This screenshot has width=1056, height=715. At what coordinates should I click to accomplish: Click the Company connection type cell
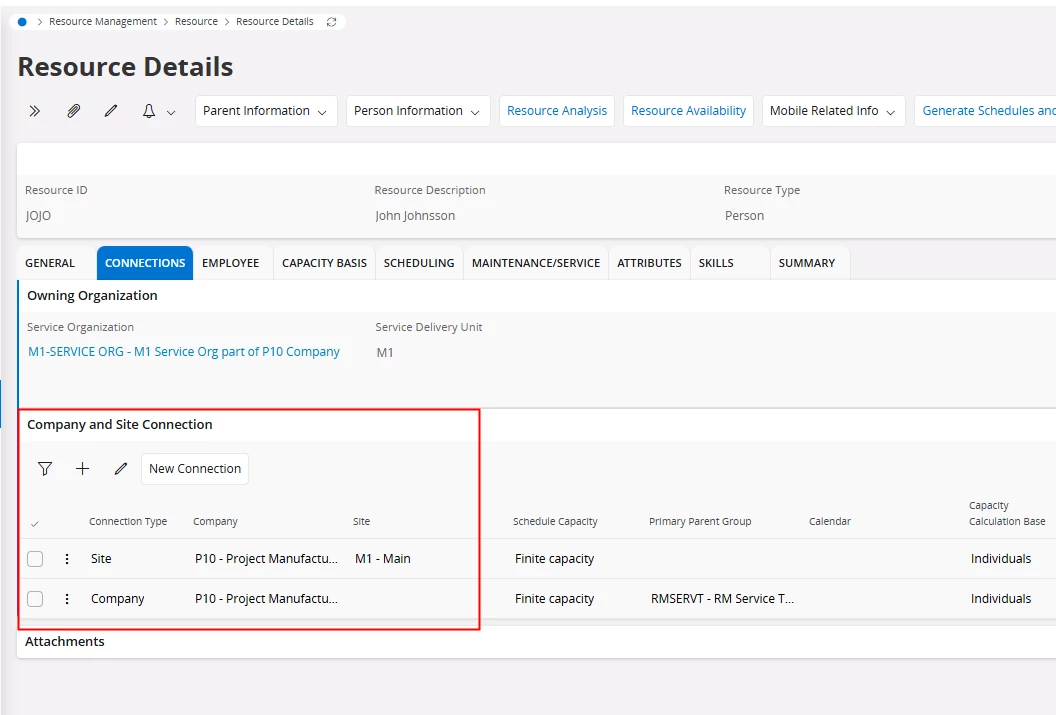pyautogui.click(x=118, y=599)
